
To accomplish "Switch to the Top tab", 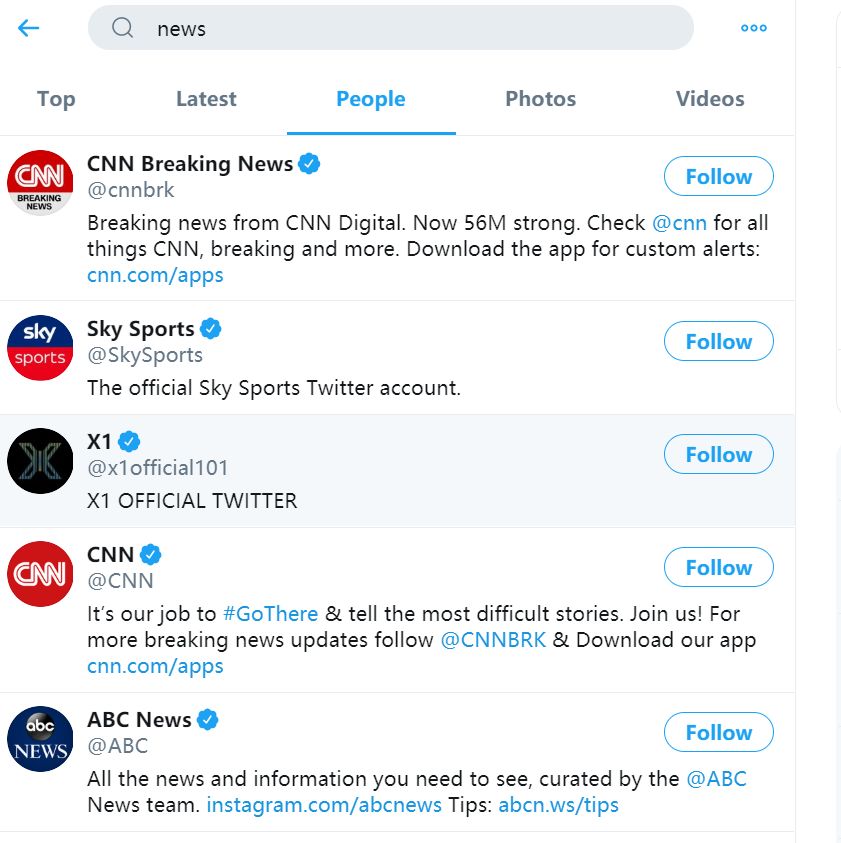I will tap(56, 99).
